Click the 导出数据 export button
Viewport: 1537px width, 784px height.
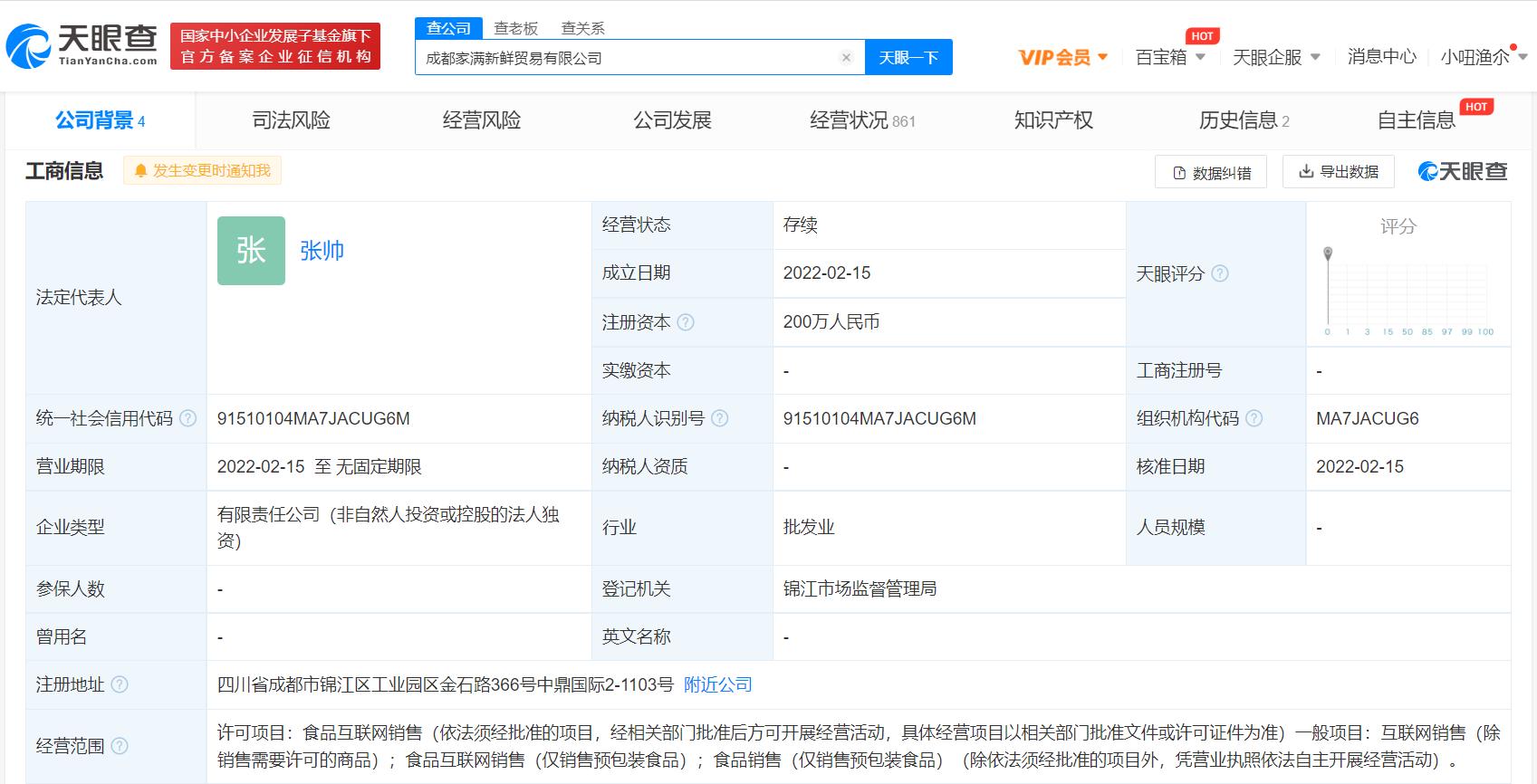(x=1339, y=171)
